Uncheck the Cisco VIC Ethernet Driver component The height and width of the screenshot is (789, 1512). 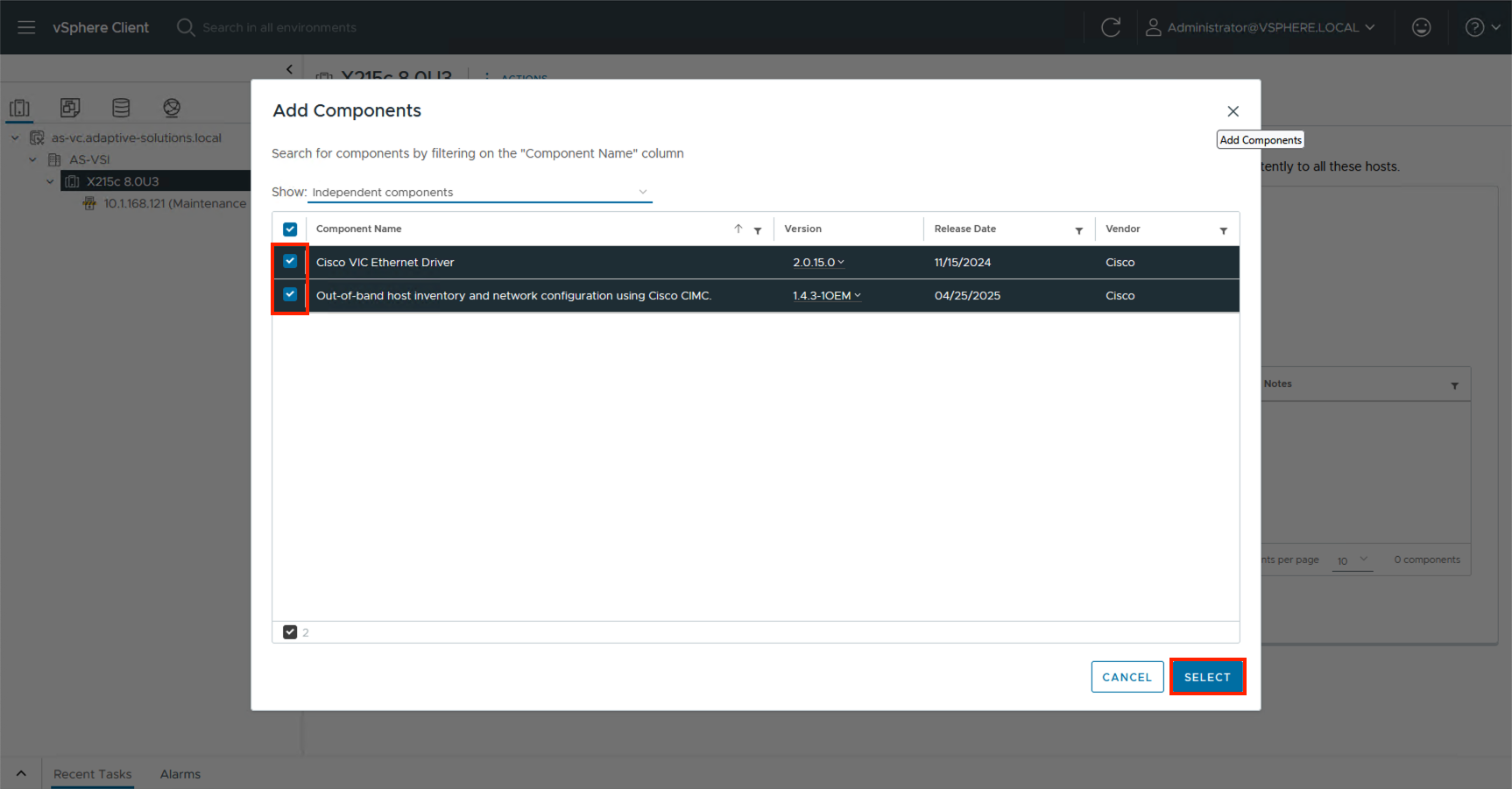tap(289, 262)
